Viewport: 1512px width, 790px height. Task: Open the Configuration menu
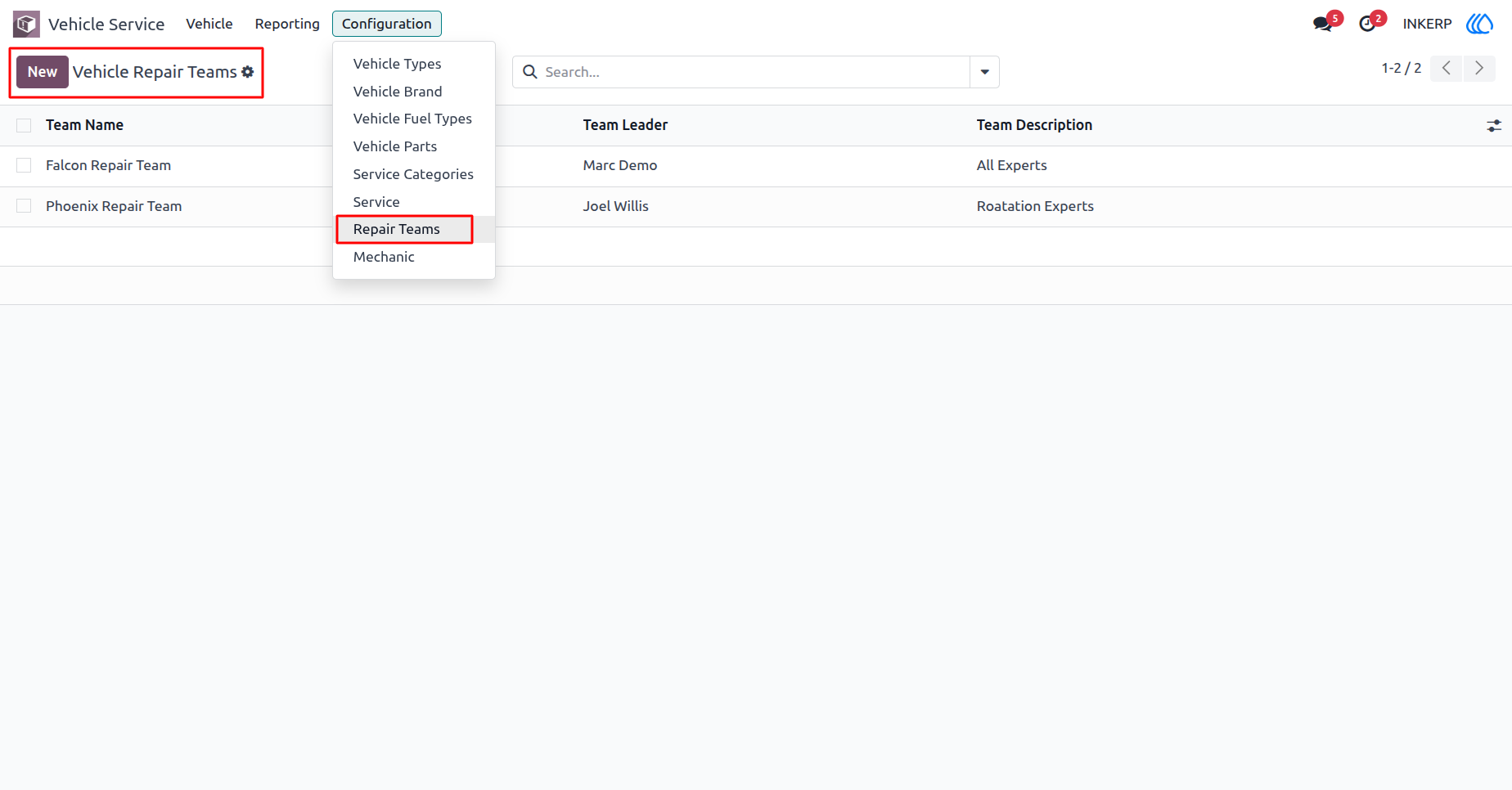[x=386, y=24]
